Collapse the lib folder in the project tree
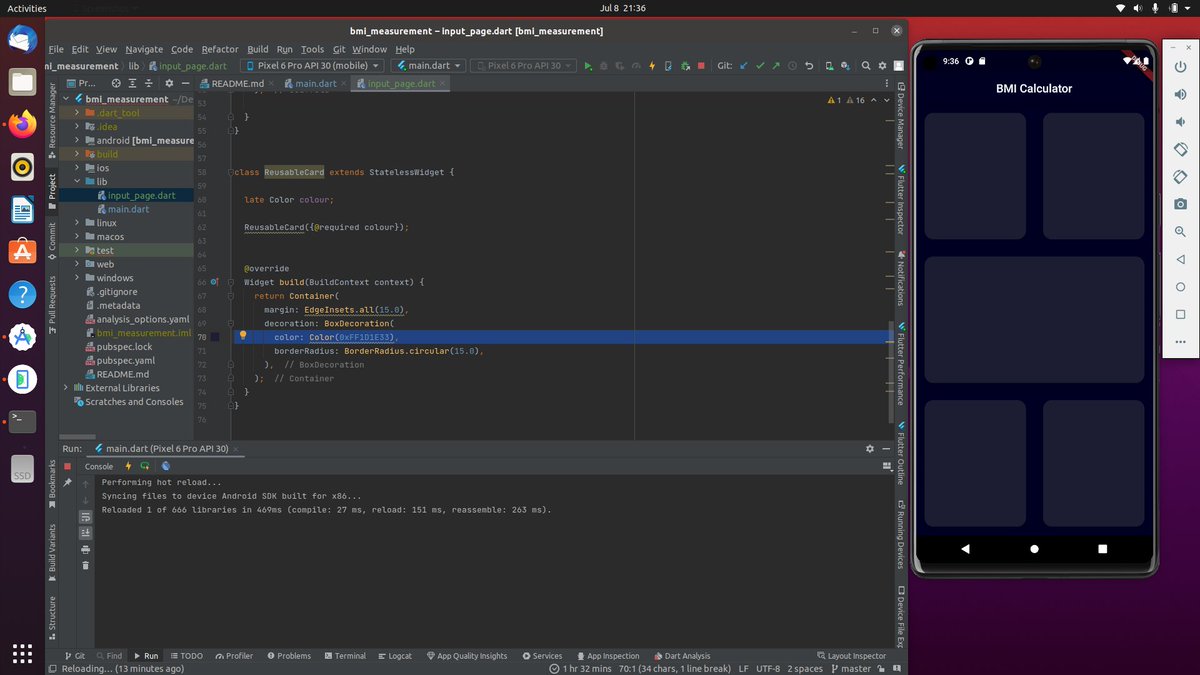 (79, 181)
